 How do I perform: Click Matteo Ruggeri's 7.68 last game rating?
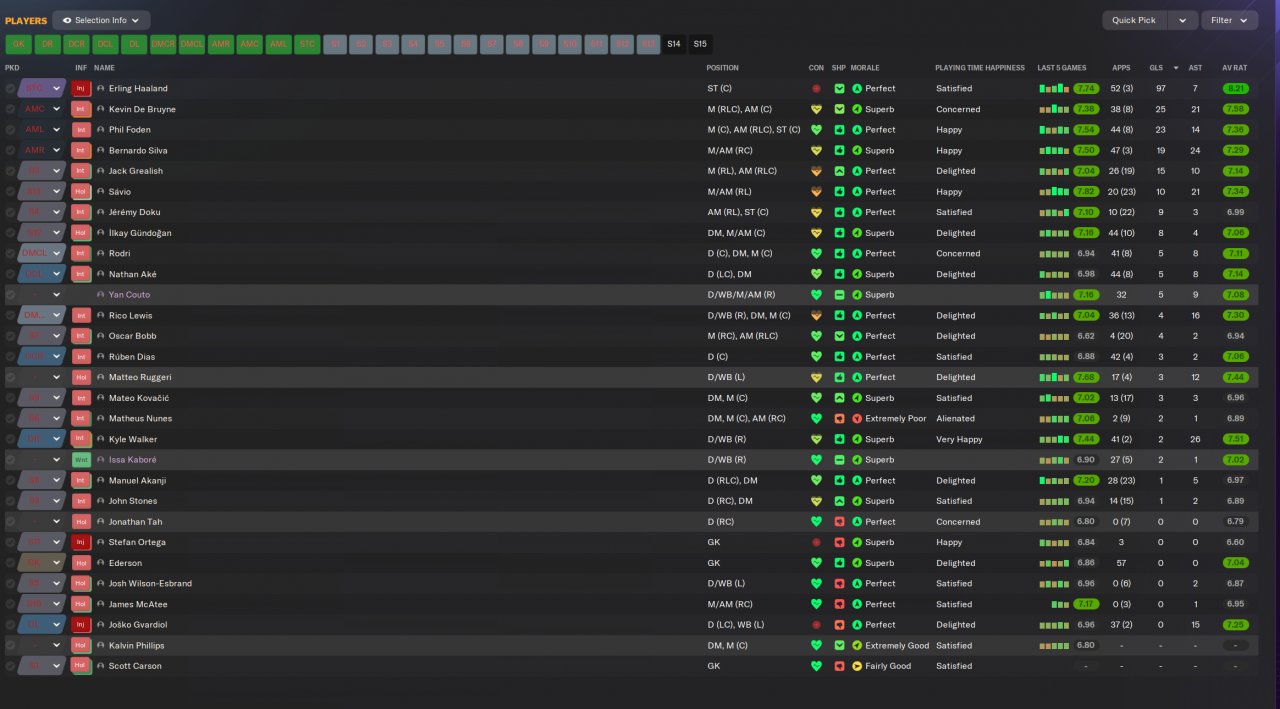click(x=1086, y=378)
